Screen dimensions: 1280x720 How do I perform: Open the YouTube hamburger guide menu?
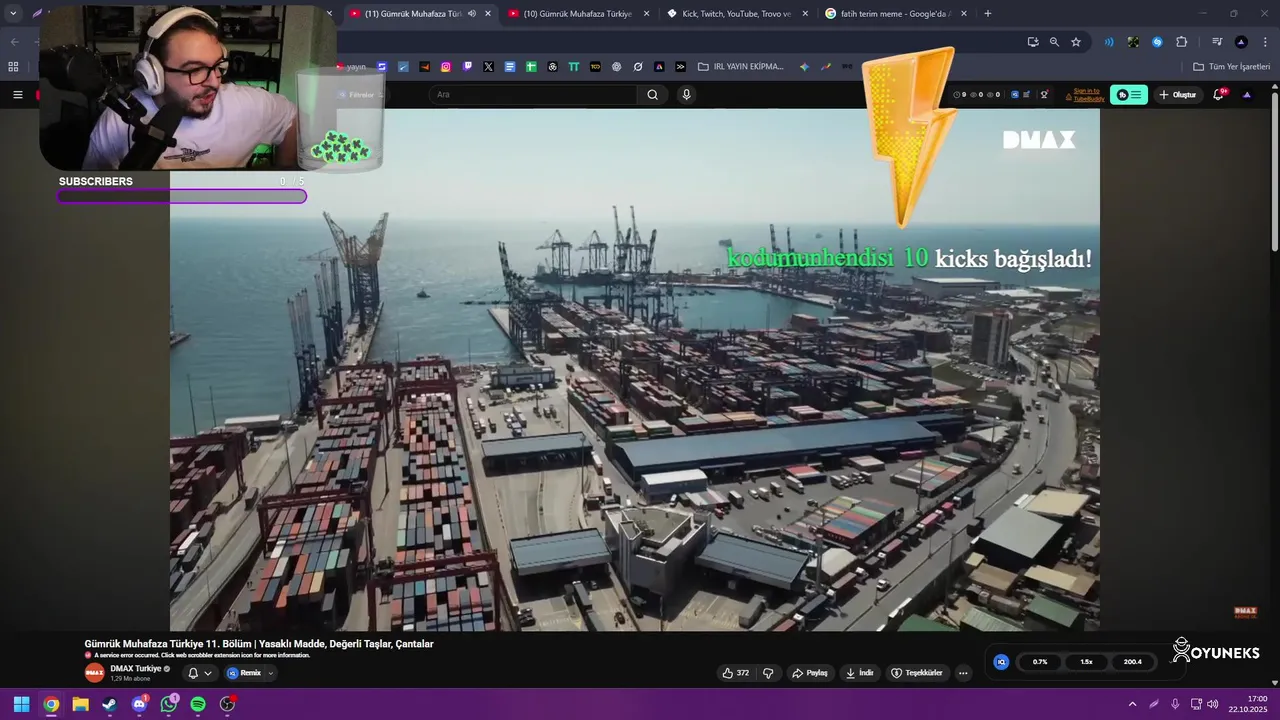[17, 95]
